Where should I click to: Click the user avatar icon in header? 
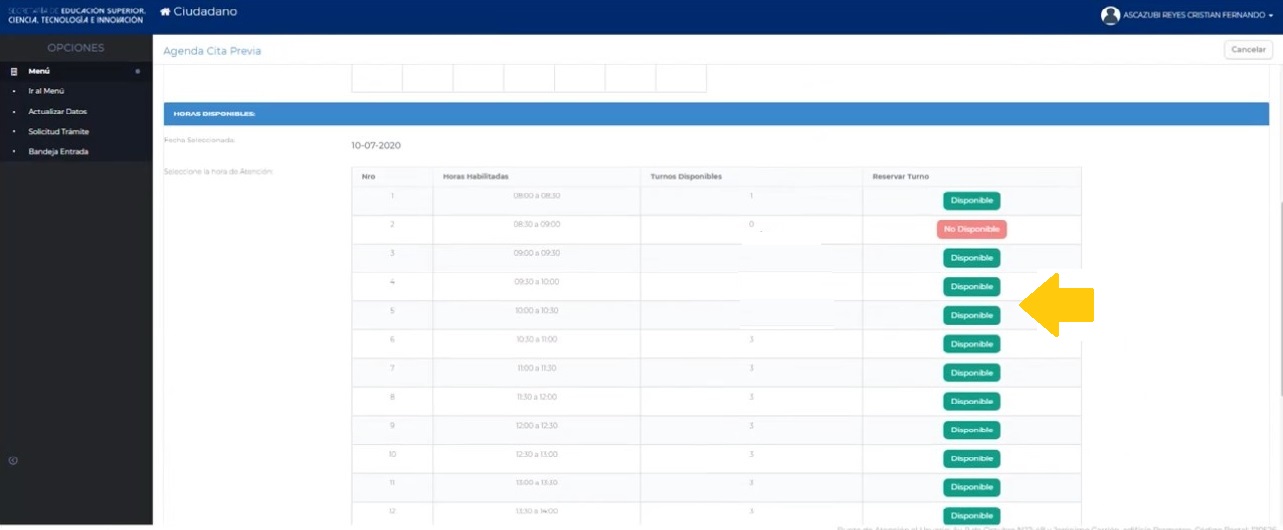tap(1110, 15)
